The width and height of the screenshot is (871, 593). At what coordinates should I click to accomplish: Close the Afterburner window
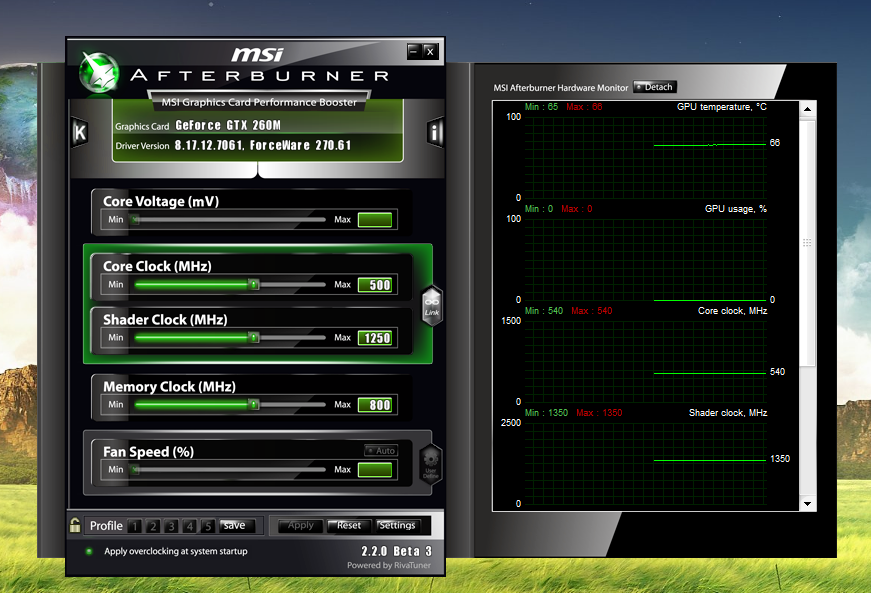[x=431, y=52]
